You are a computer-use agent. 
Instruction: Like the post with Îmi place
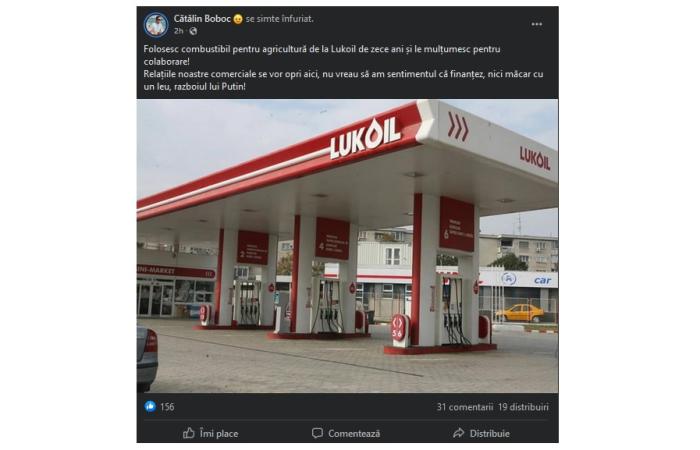210,433
